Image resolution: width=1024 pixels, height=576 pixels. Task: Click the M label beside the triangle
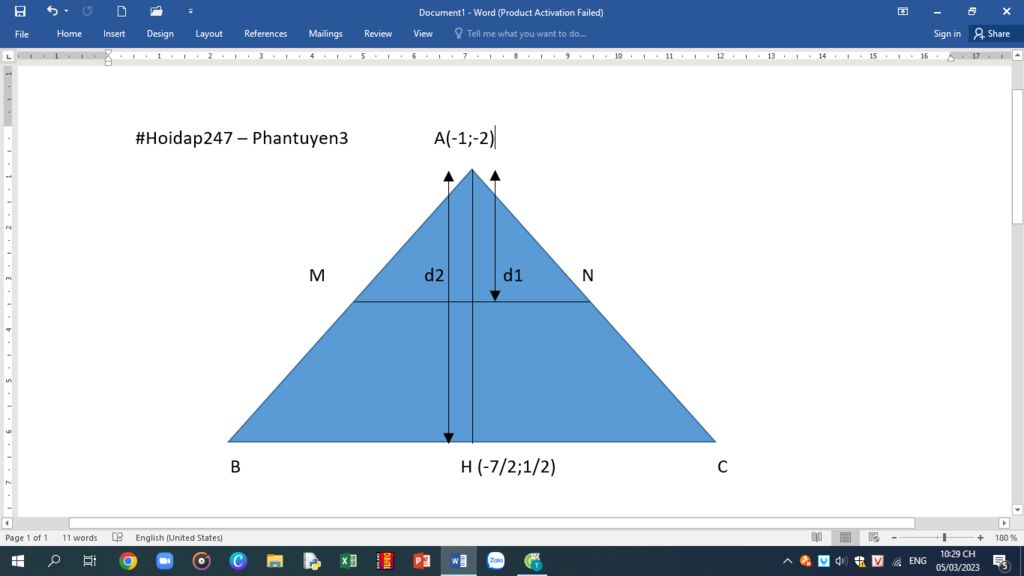(x=317, y=276)
